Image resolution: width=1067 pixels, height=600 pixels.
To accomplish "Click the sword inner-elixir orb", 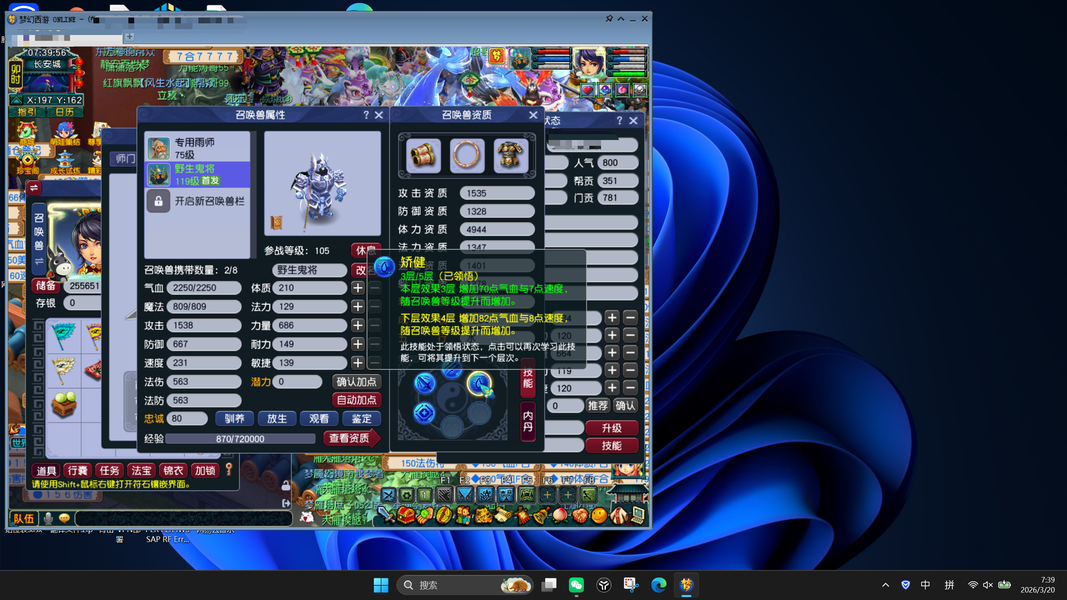I will [425, 384].
